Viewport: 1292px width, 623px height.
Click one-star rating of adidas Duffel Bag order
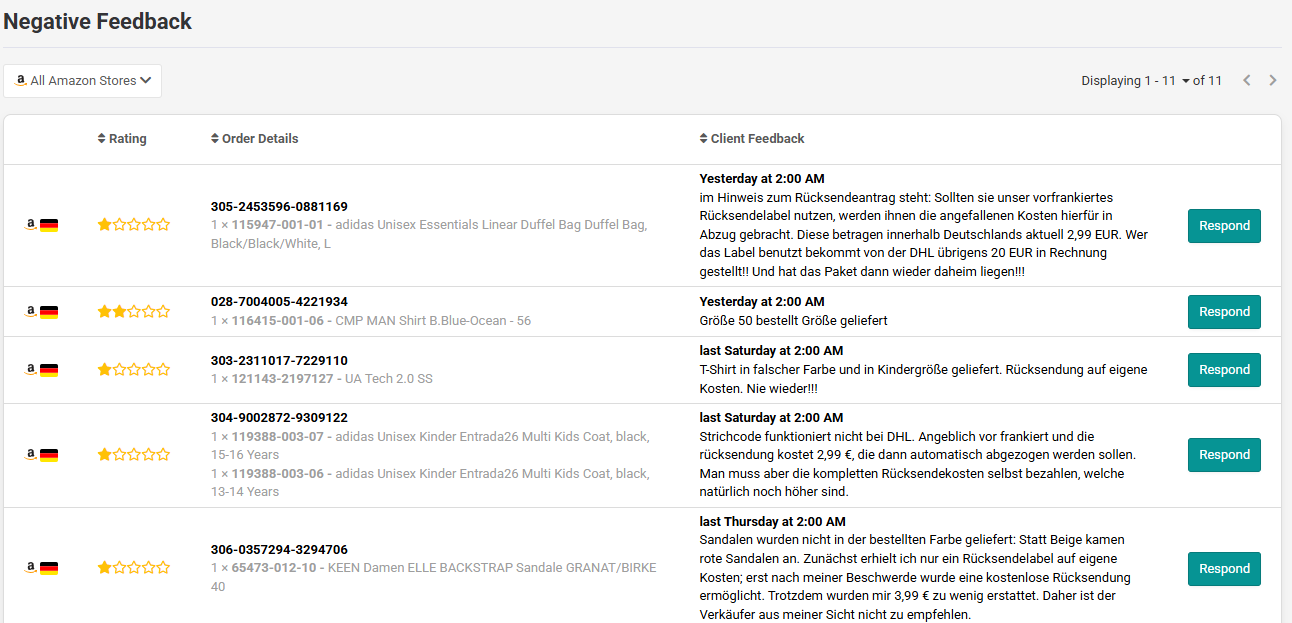[133, 225]
